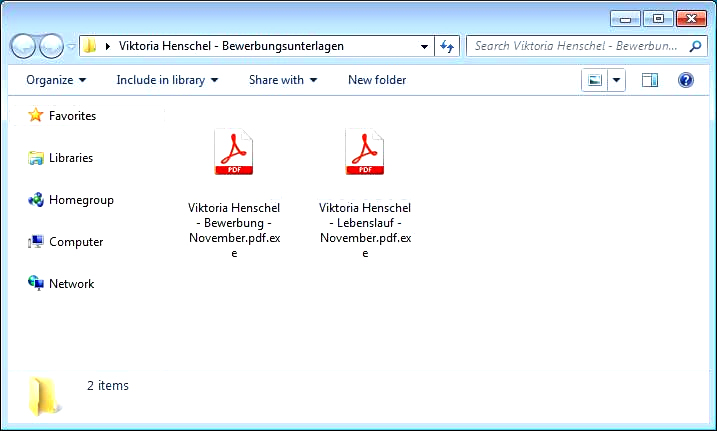Select Libraries in navigation pane

click(71, 158)
